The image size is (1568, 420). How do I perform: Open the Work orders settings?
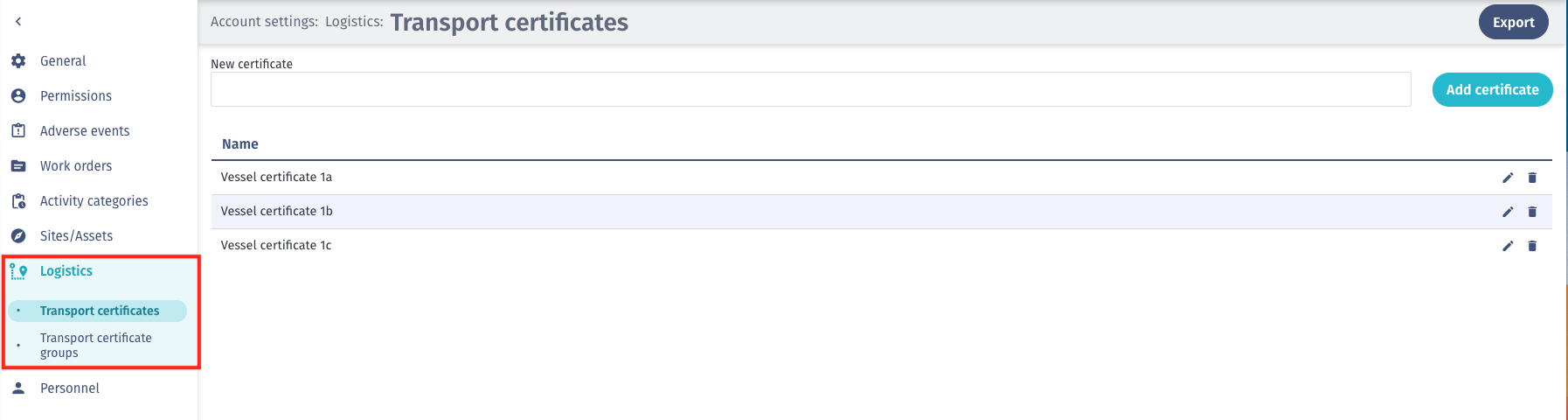click(x=76, y=166)
